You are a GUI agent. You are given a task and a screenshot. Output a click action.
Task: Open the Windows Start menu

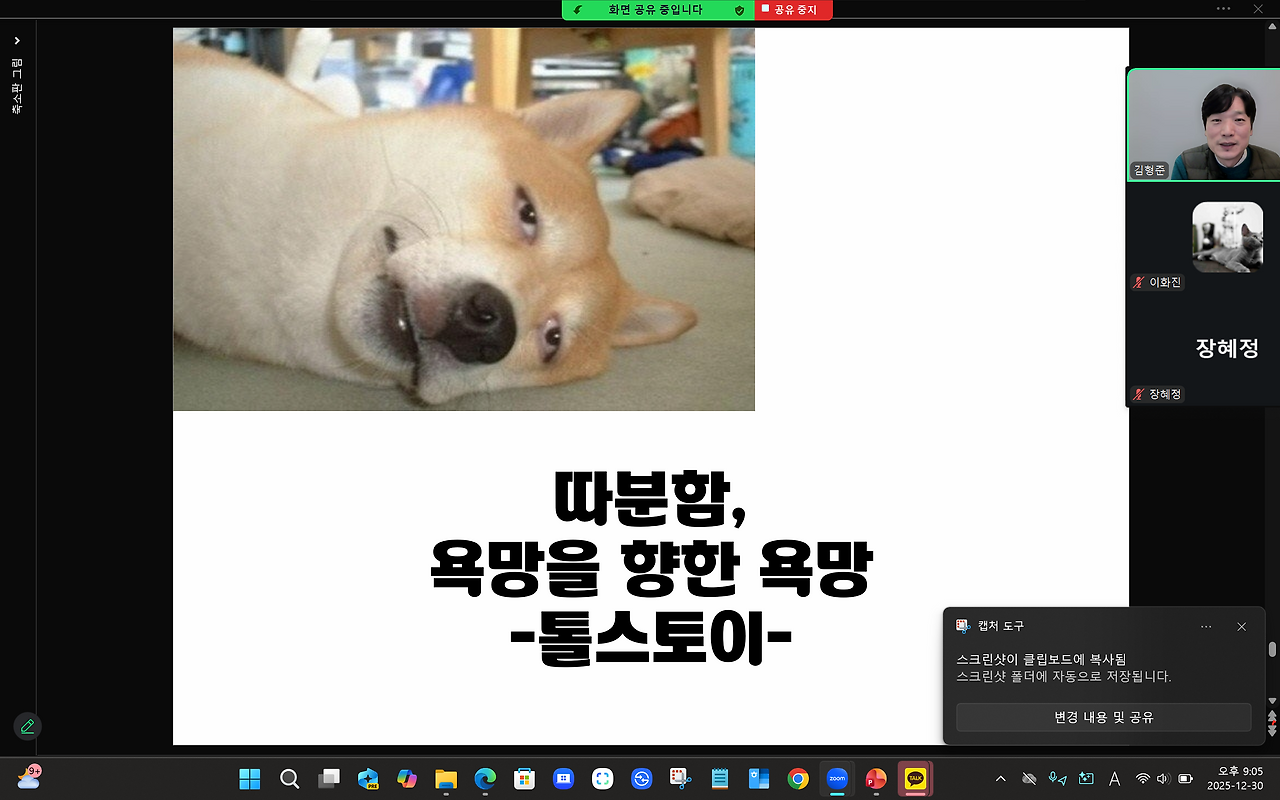click(x=248, y=778)
